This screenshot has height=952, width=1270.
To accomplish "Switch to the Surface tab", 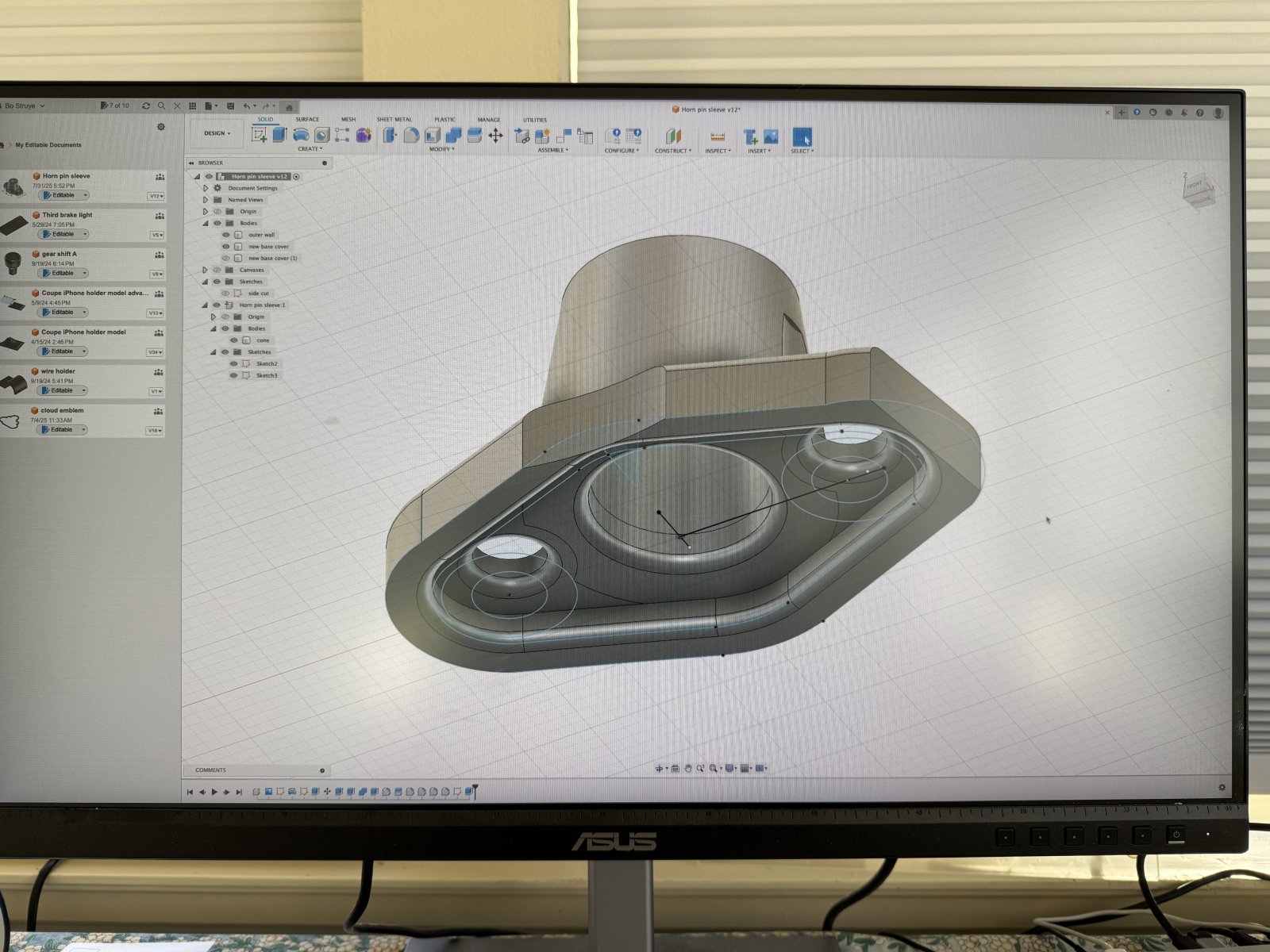I will click(x=307, y=120).
